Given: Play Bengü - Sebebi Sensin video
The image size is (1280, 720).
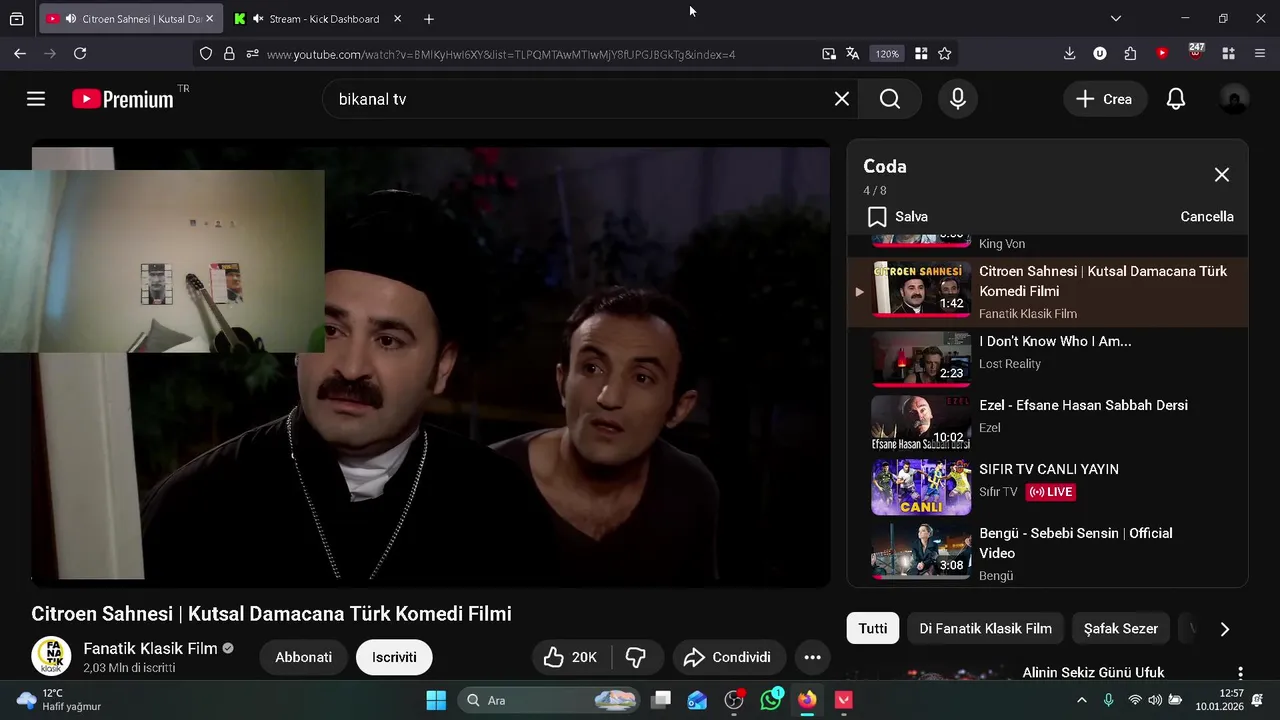Looking at the screenshot, I should pyautogui.click(x=1047, y=553).
